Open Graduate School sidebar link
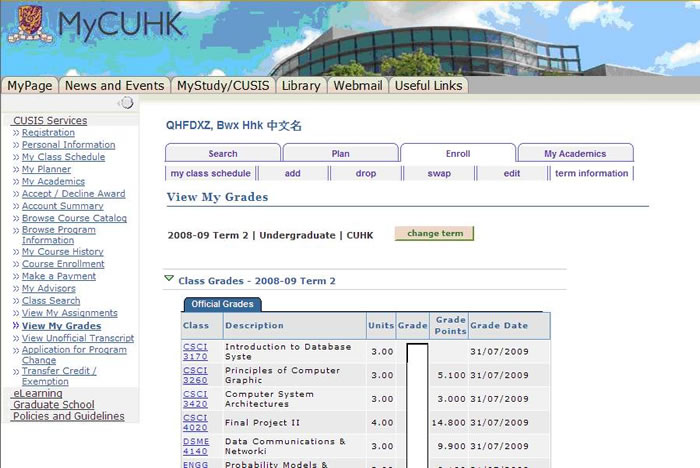The height and width of the screenshot is (468, 700). 54,405
